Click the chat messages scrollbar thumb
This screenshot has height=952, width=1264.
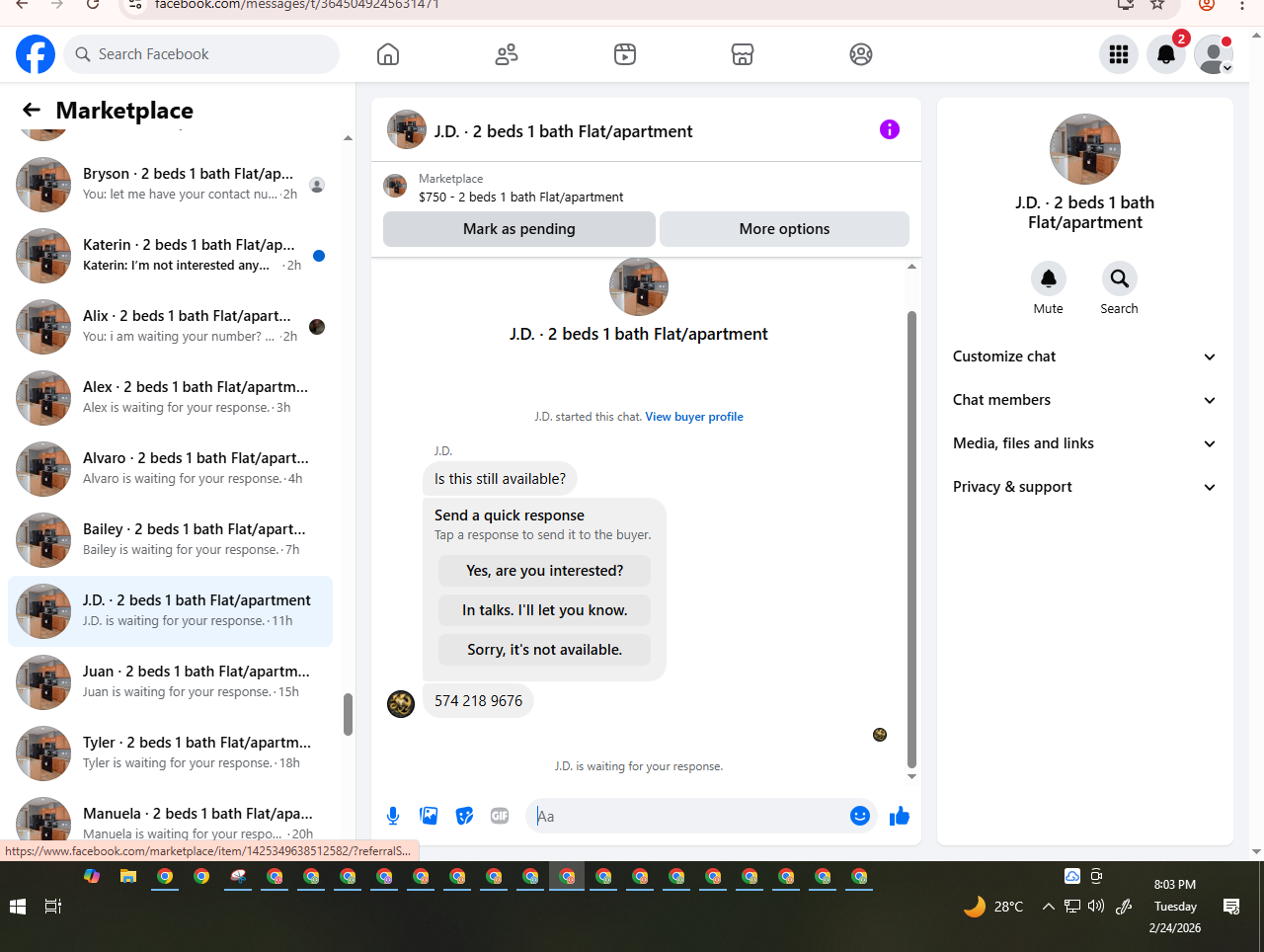click(x=911, y=539)
